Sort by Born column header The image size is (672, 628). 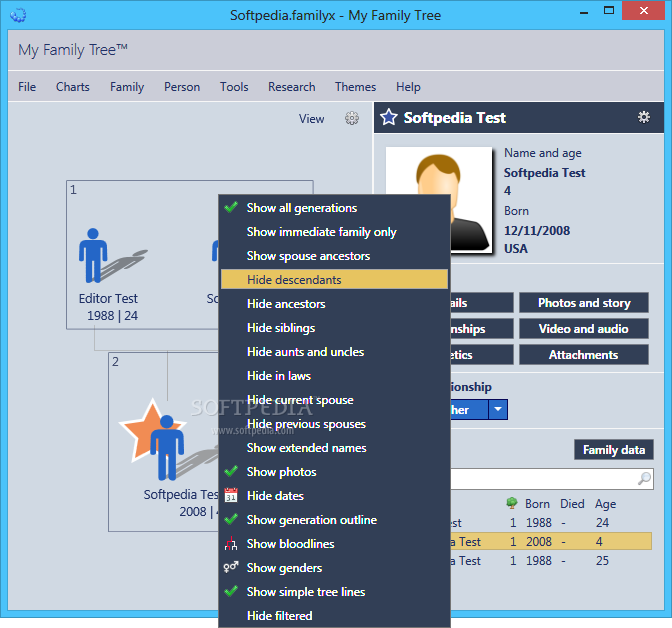537,504
